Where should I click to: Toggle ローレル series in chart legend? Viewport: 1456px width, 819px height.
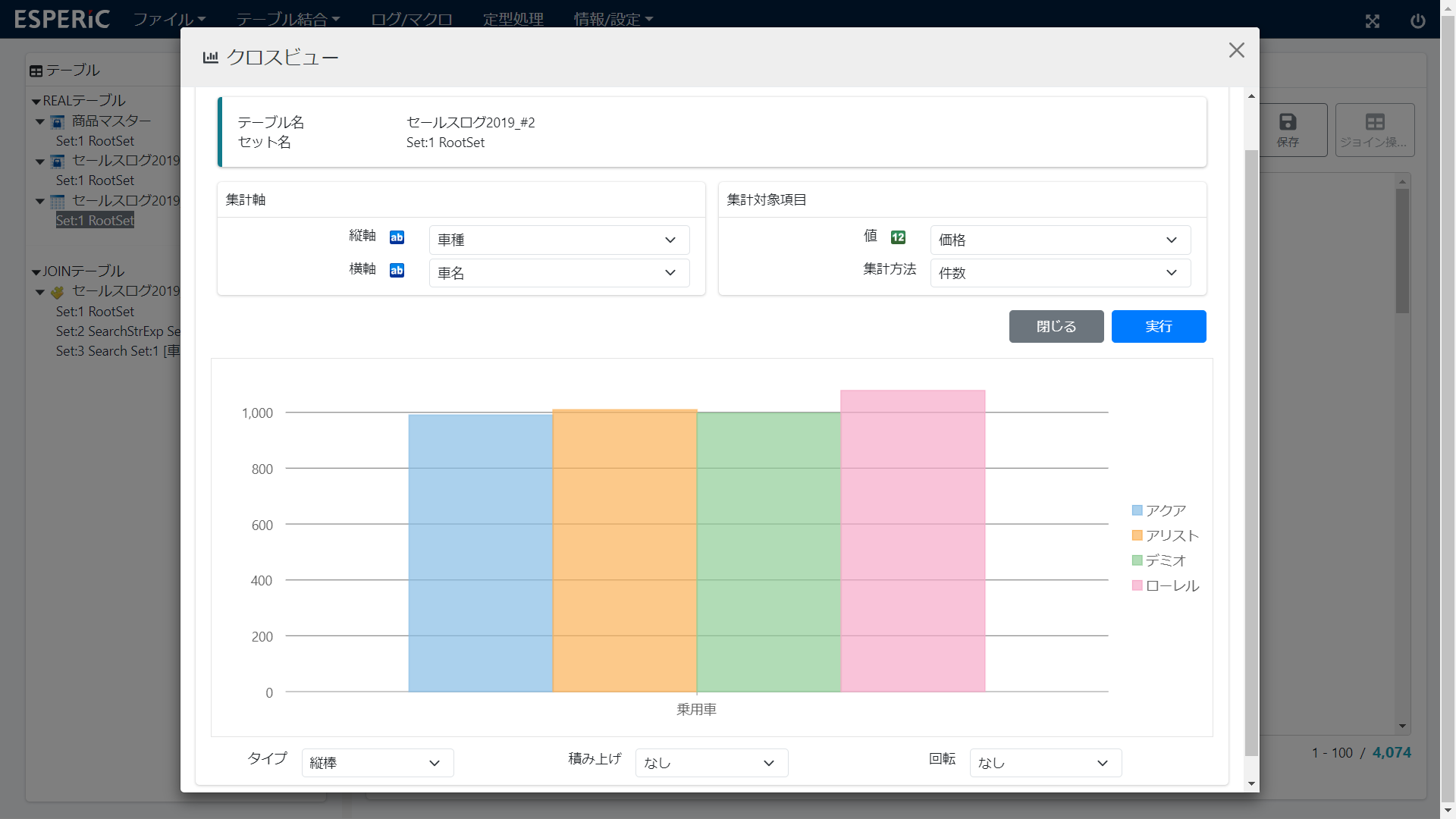(x=1164, y=585)
